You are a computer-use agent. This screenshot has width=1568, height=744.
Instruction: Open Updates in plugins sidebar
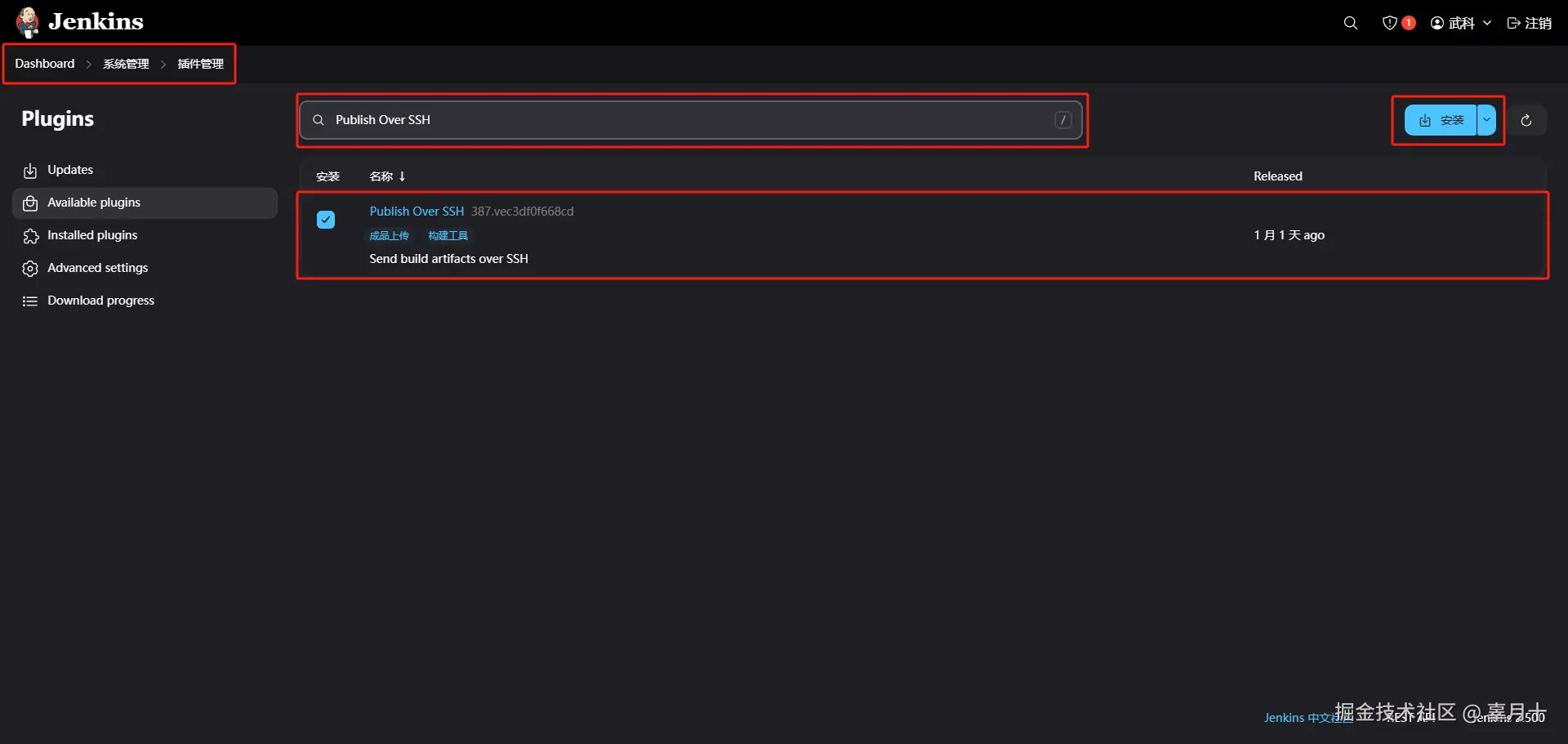click(145, 170)
